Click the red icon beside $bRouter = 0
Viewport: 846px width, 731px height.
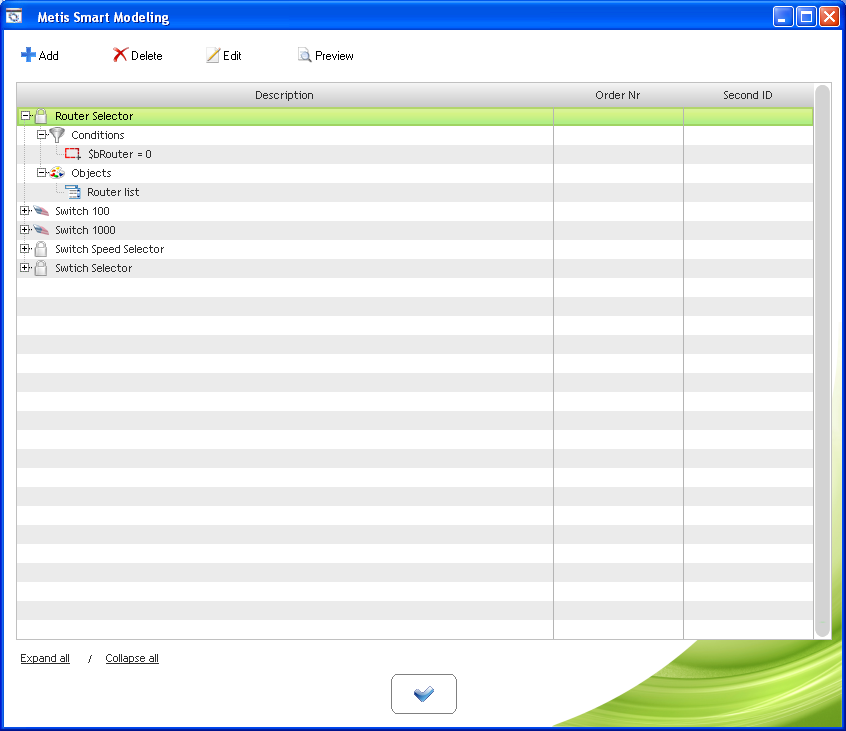tap(73, 154)
